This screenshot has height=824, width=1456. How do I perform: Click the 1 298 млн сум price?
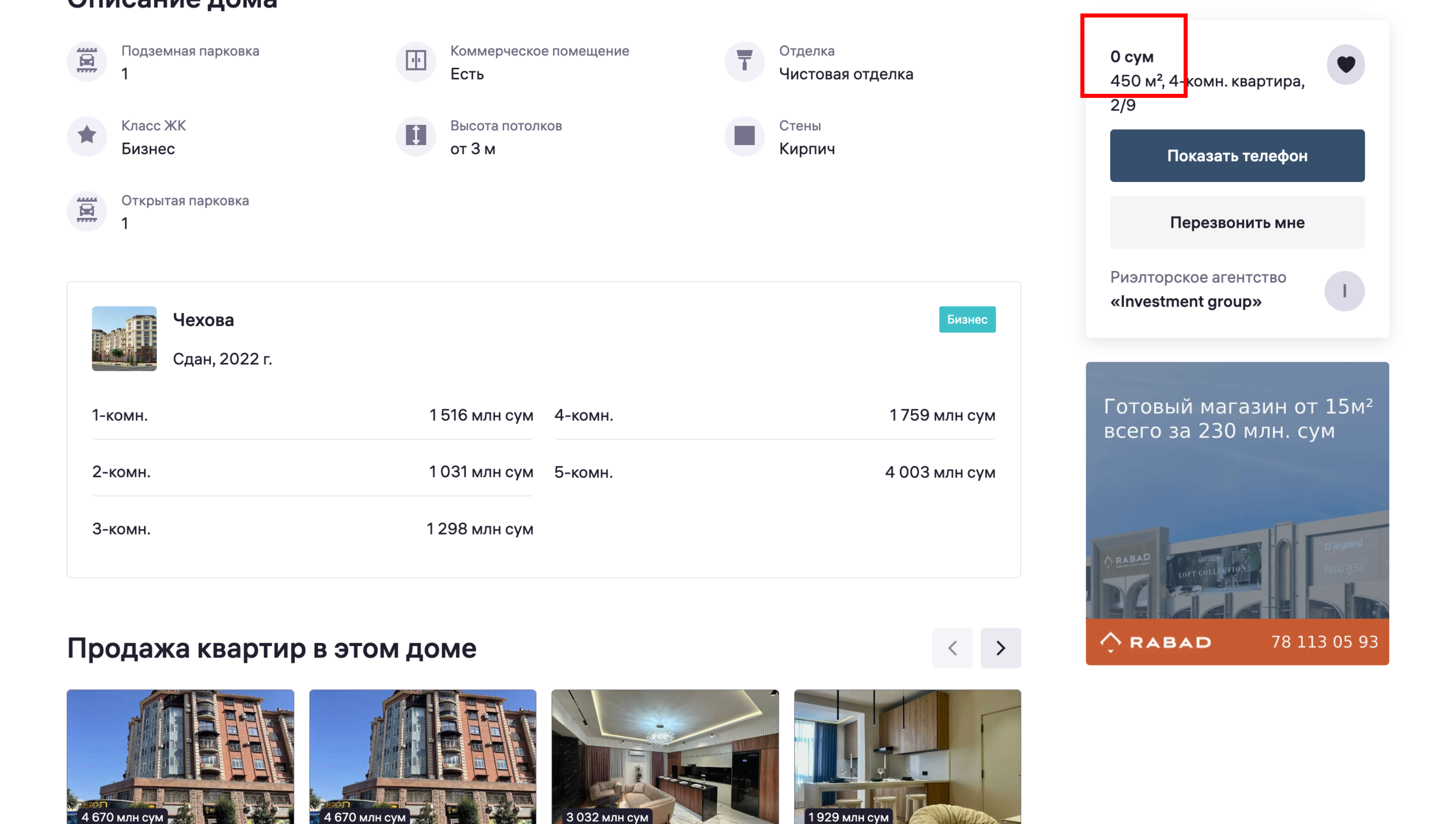(479, 529)
